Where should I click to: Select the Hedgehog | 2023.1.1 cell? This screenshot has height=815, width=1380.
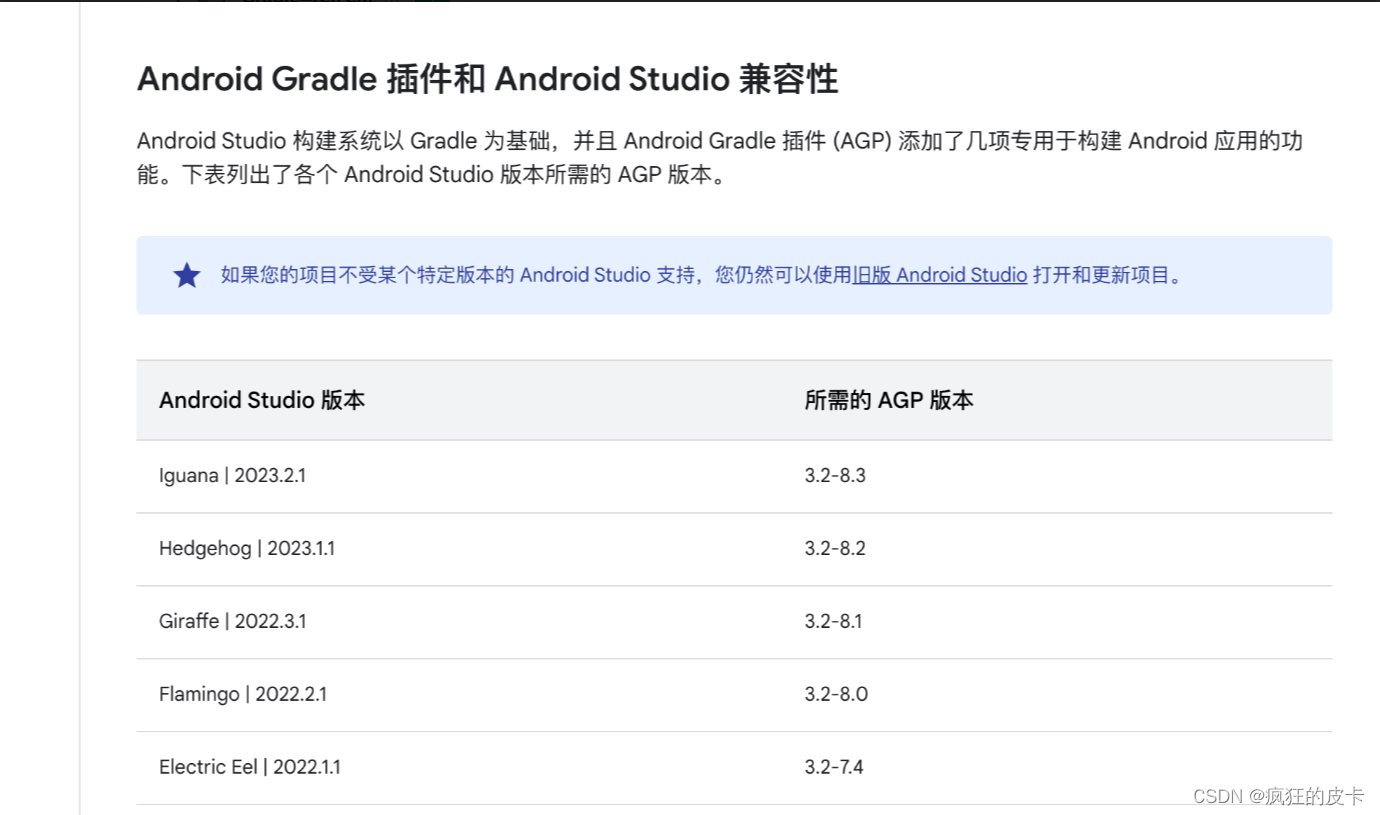click(x=247, y=549)
